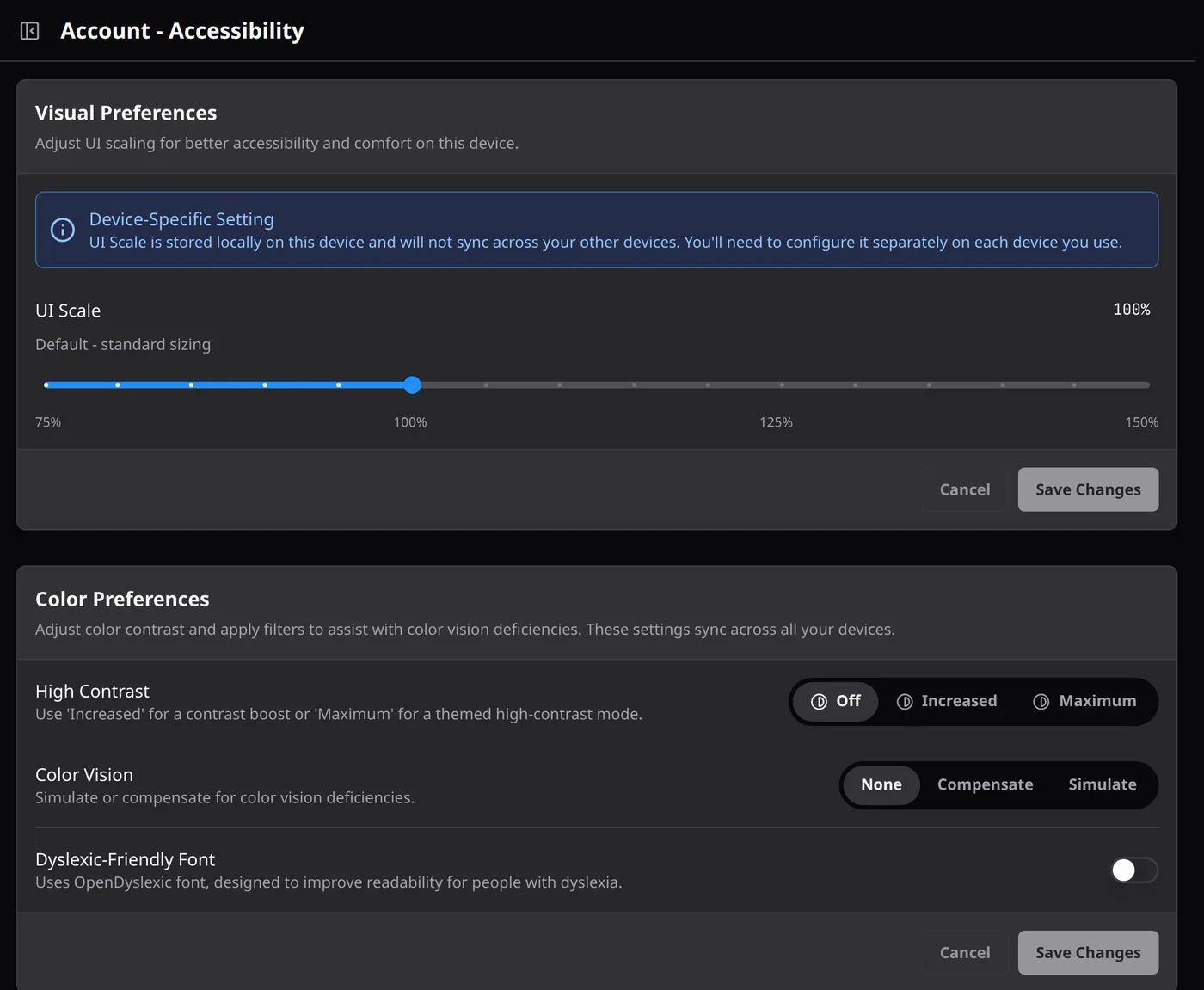Click the contrast icon beside Increased
The image size is (1204, 990).
[x=905, y=702]
